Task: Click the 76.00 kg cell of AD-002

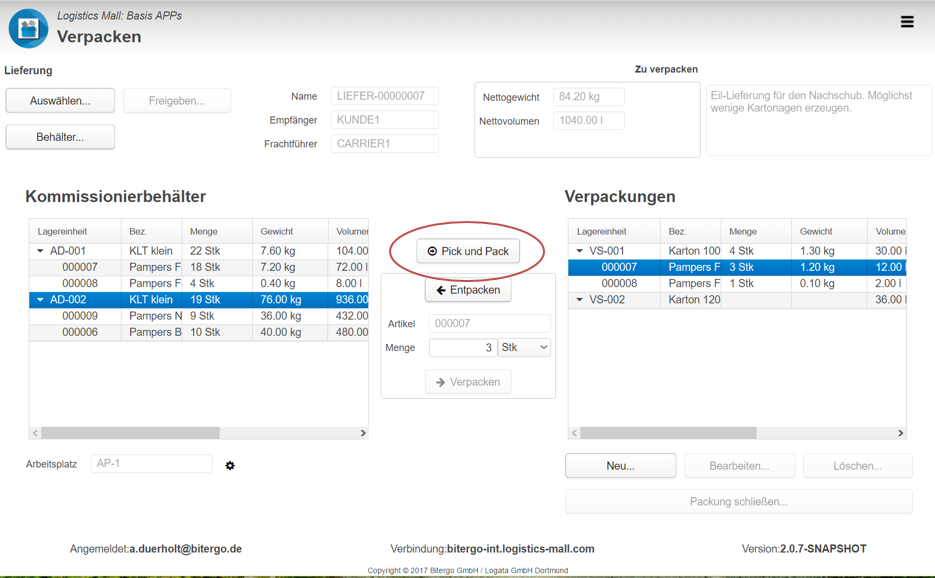Action: (290, 299)
